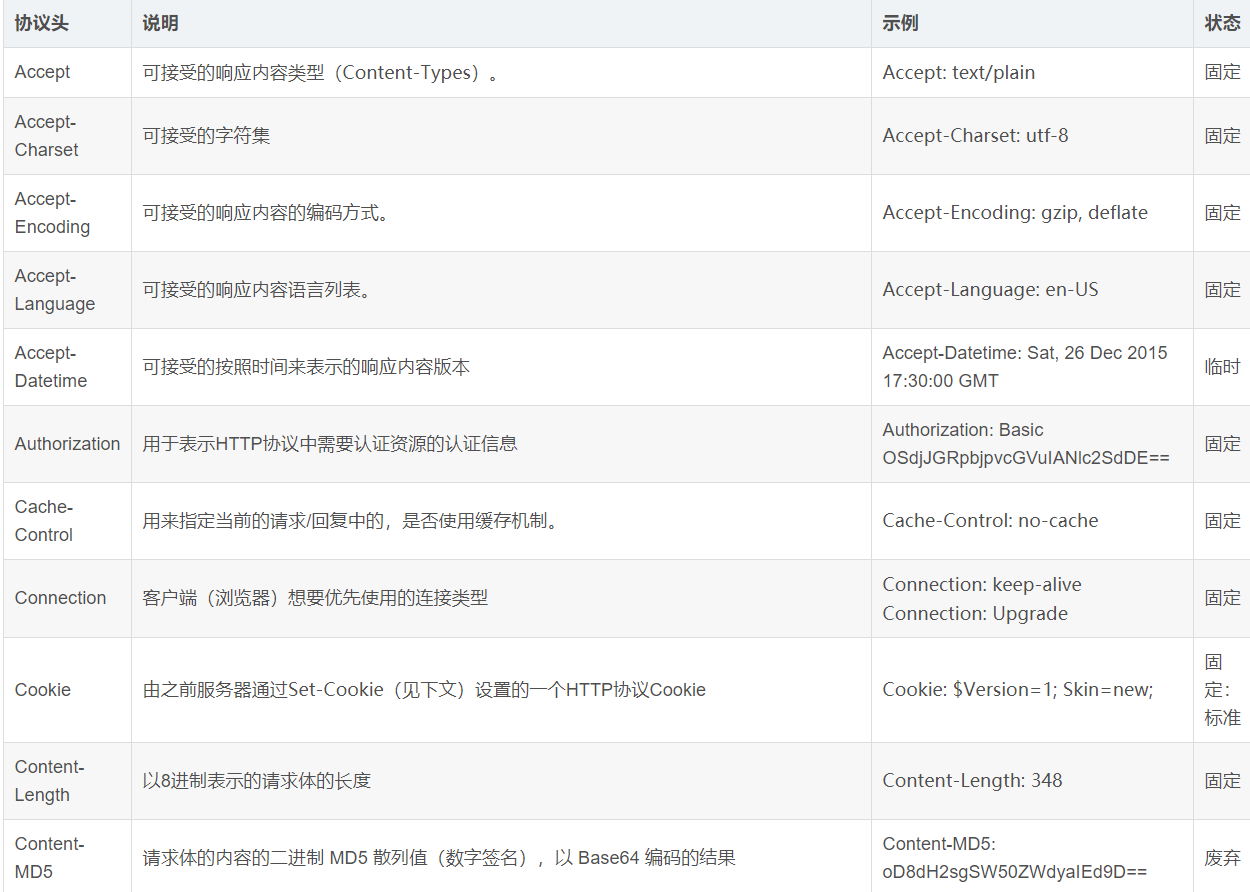This screenshot has width=1250, height=892.
Task: Click the 示例 column header
Action: coord(900,23)
